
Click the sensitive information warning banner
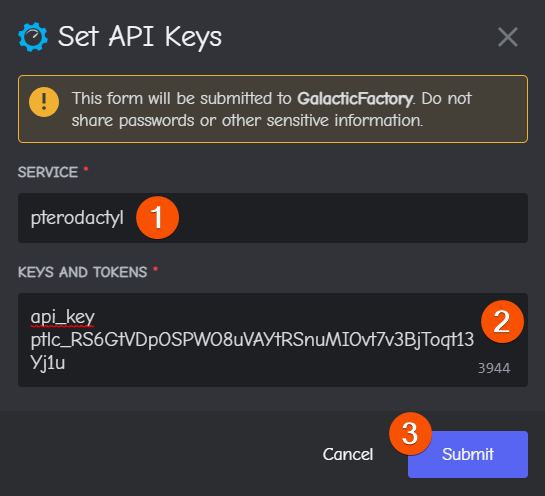point(273,109)
